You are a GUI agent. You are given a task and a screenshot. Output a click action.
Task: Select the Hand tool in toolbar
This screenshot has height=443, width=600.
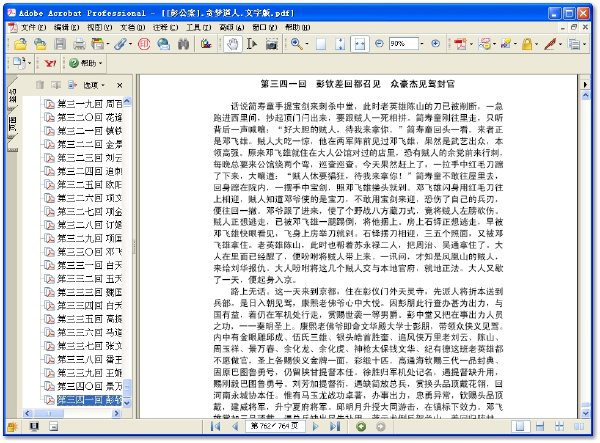coord(232,44)
